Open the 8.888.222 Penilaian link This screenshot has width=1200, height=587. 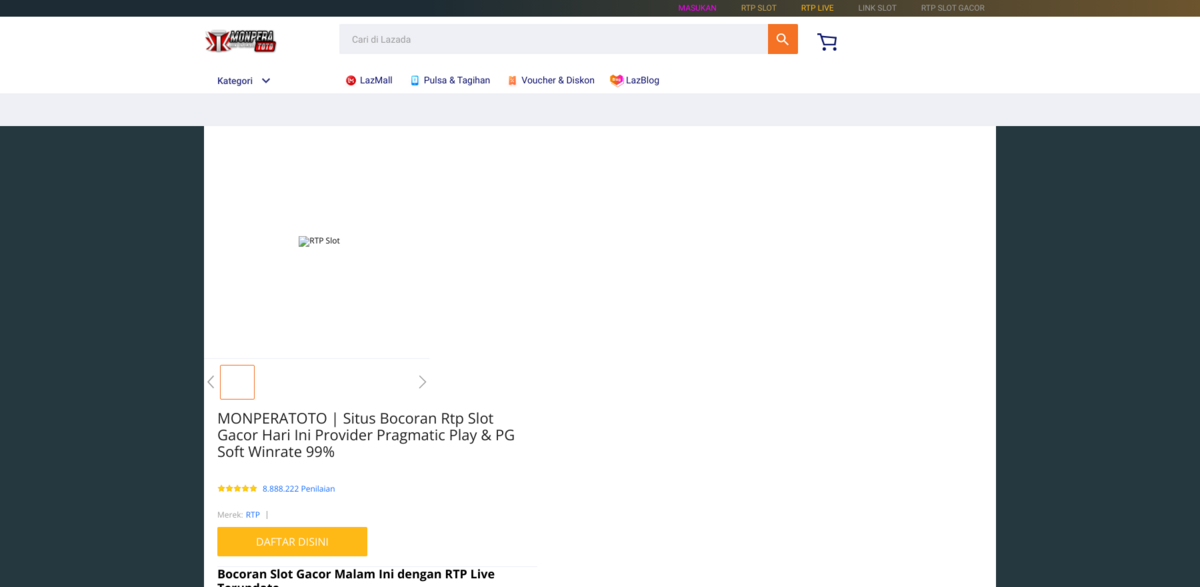coord(298,489)
